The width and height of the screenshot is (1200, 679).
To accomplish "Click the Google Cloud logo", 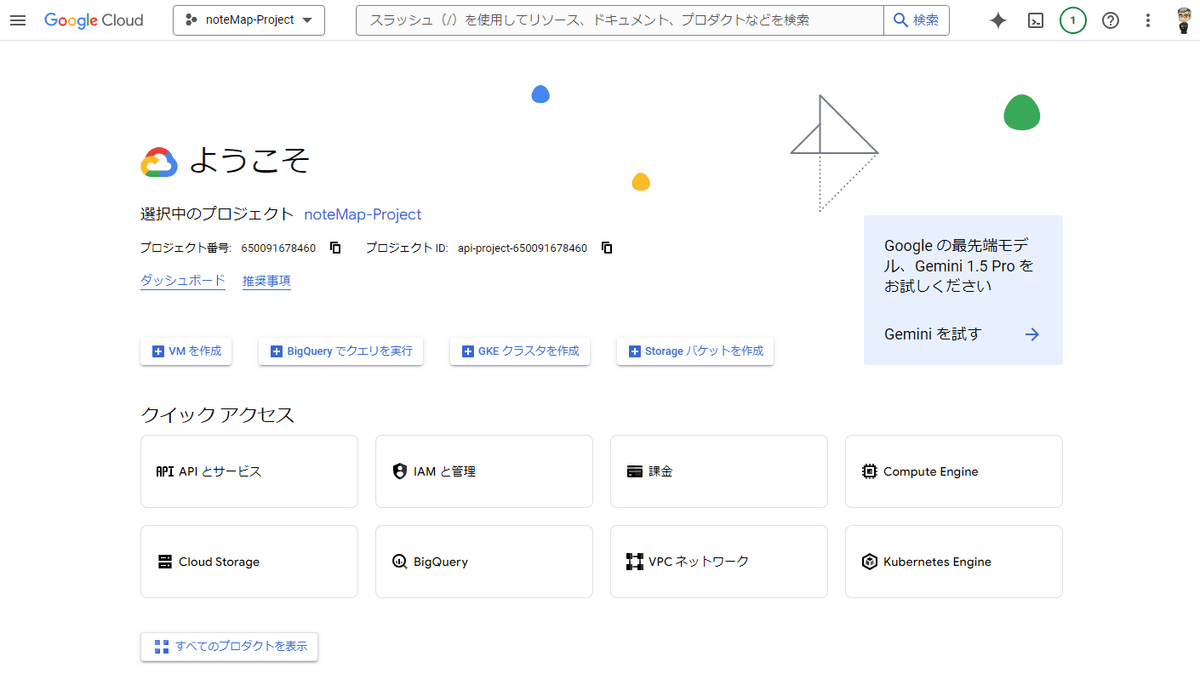I will pyautogui.click(x=94, y=20).
